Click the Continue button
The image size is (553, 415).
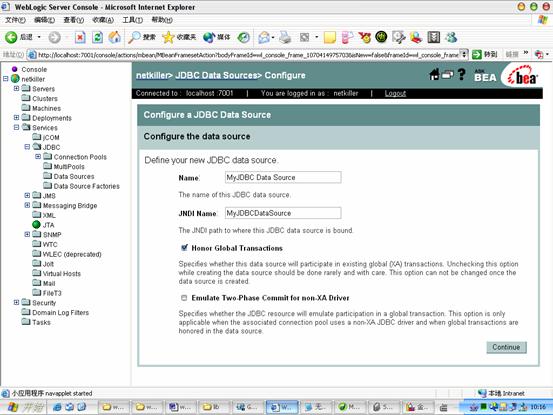(506, 347)
